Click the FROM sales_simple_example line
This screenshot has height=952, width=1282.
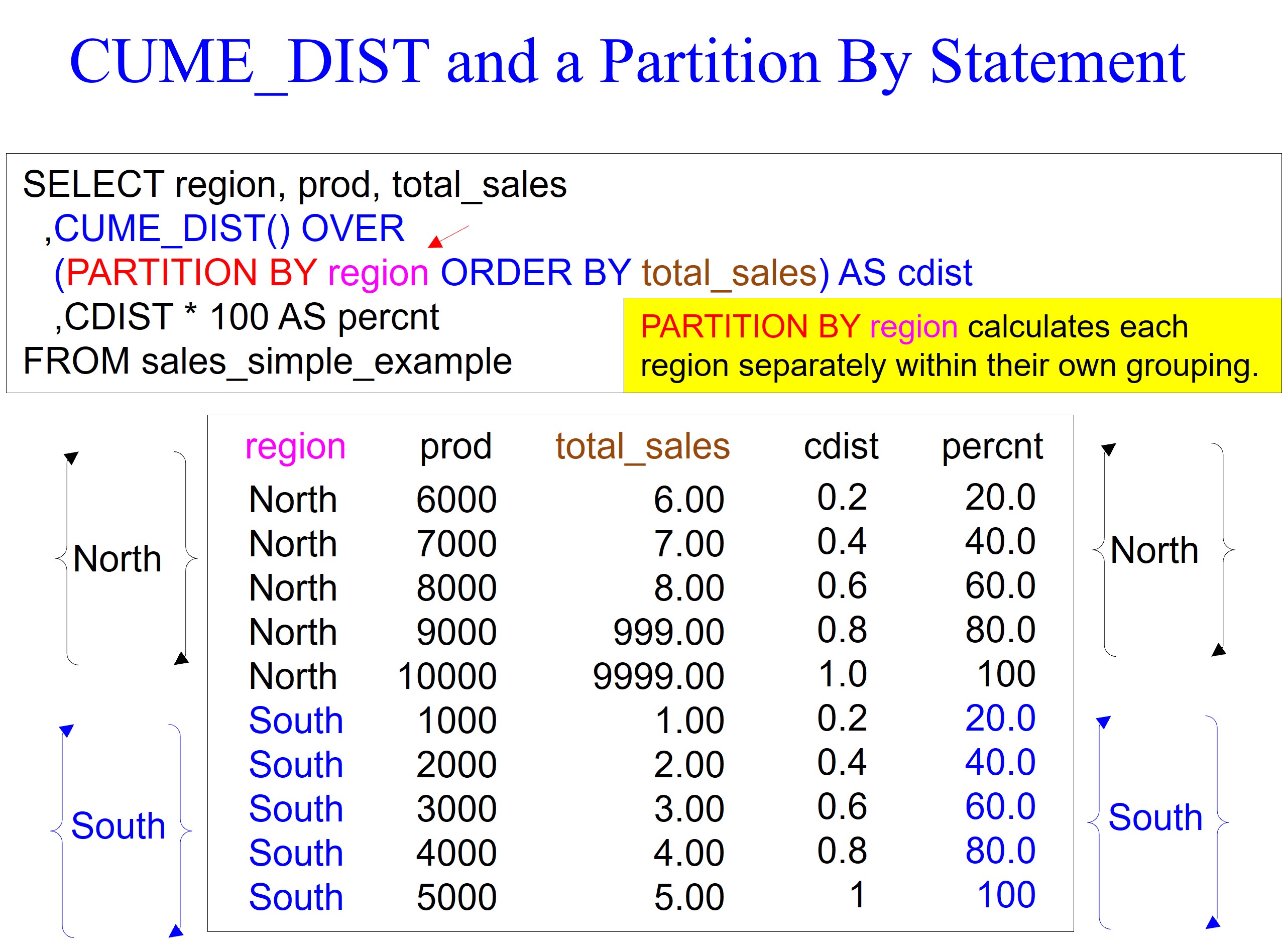pyautogui.click(x=267, y=362)
